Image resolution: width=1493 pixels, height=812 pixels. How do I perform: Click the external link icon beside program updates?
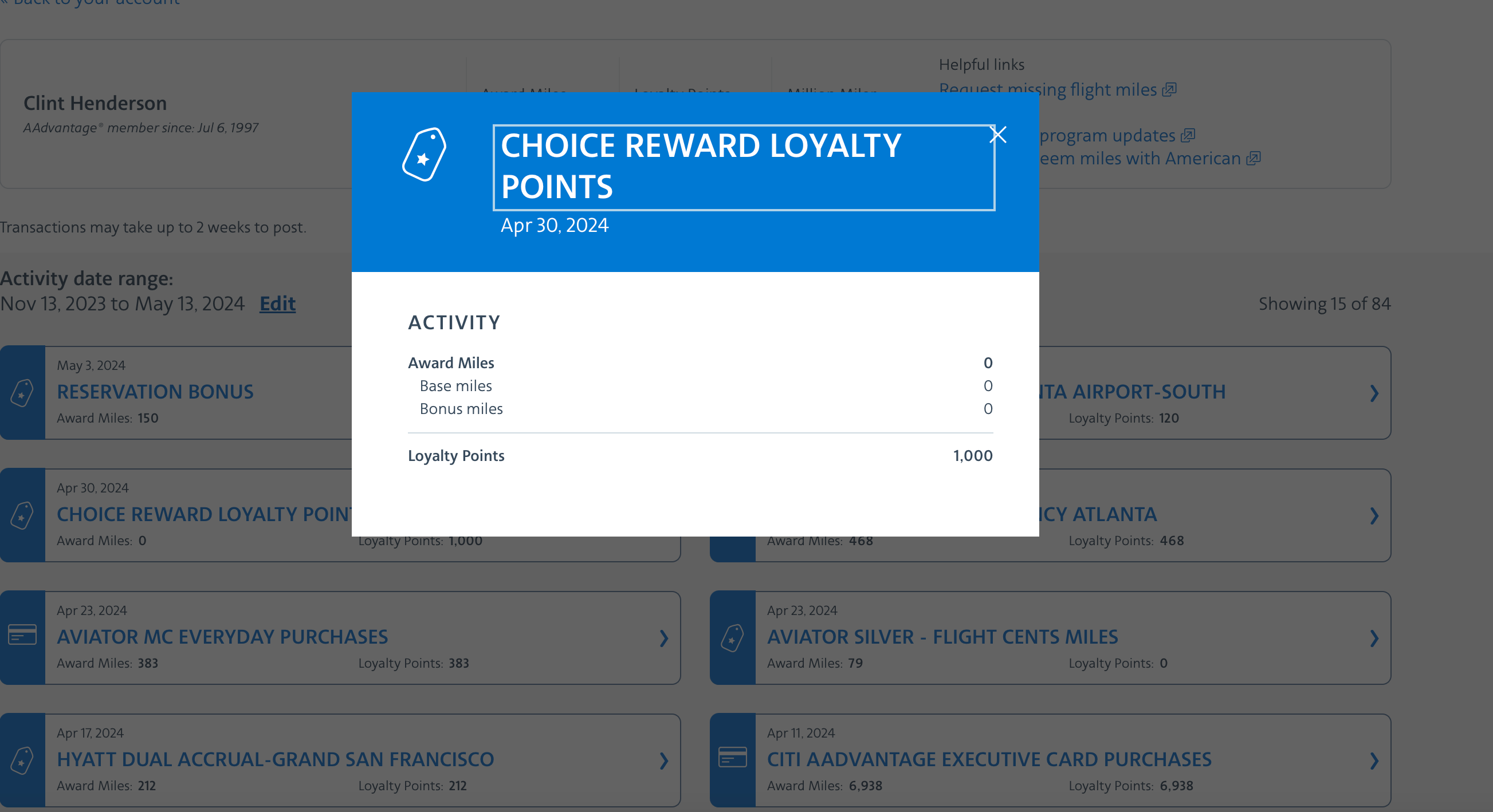[x=1188, y=136]
